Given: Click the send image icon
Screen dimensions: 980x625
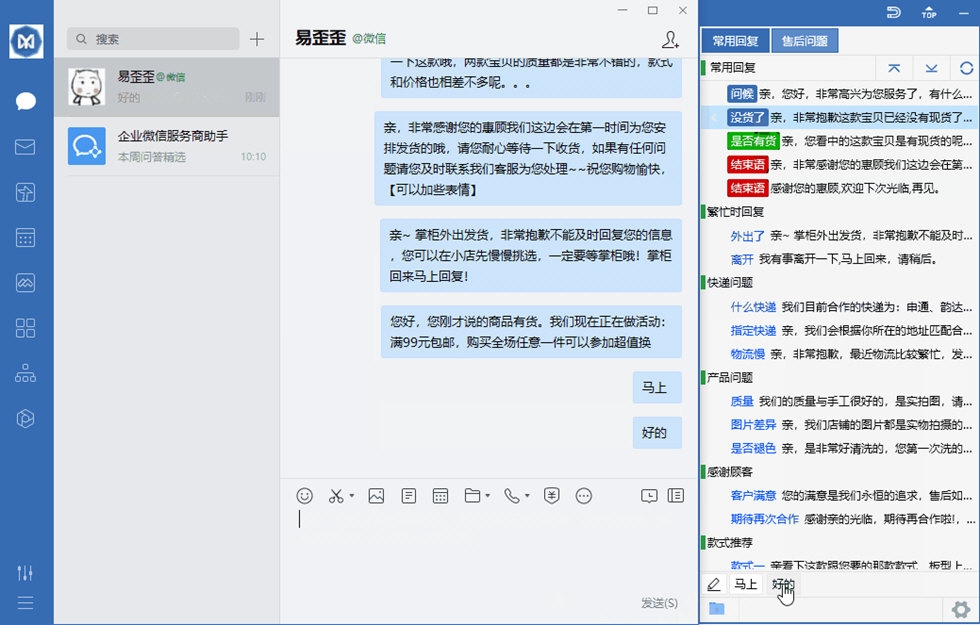Looking at the screenshot, I should point(376,495).
